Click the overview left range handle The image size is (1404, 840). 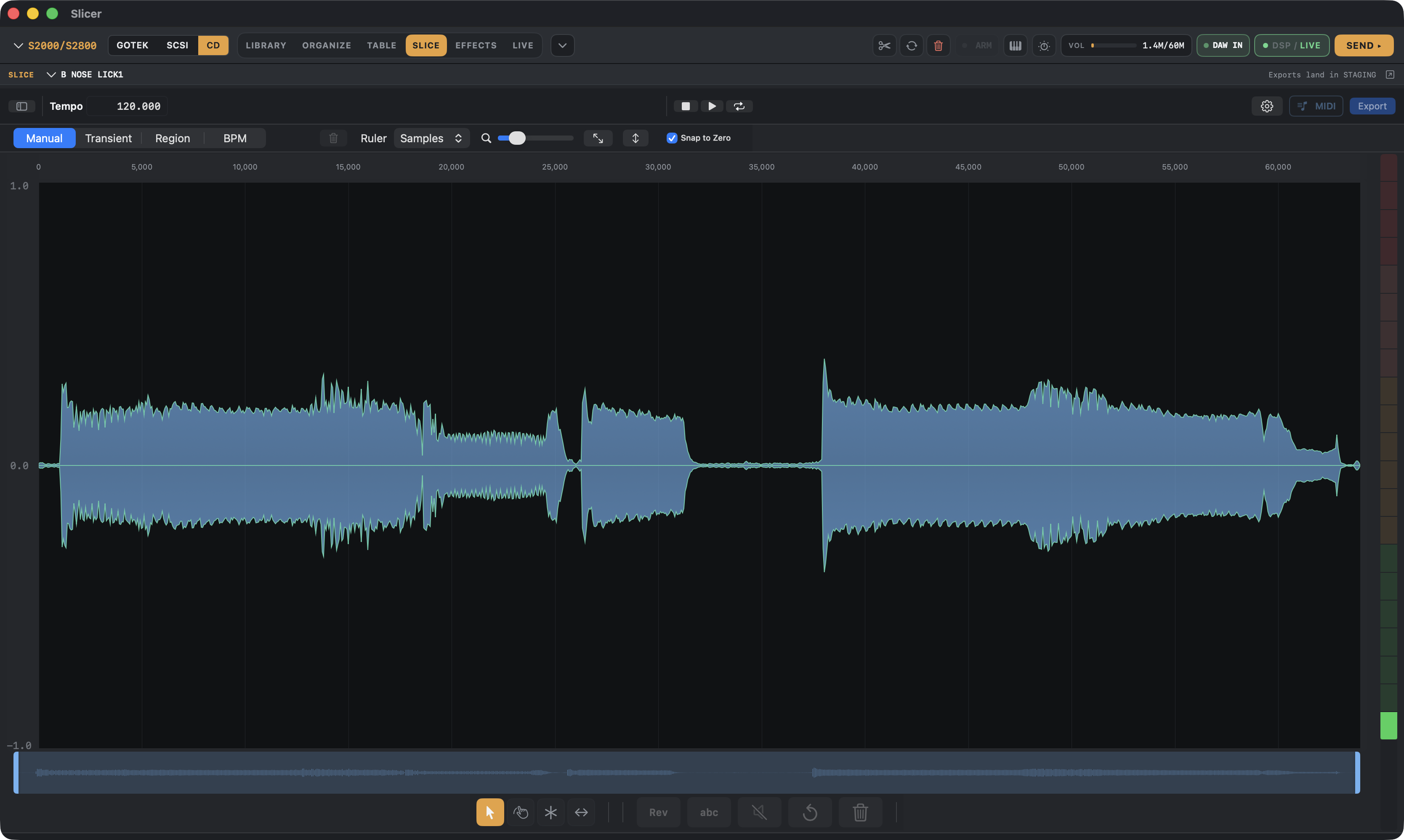pyautogui.click(x=16, y=773)
